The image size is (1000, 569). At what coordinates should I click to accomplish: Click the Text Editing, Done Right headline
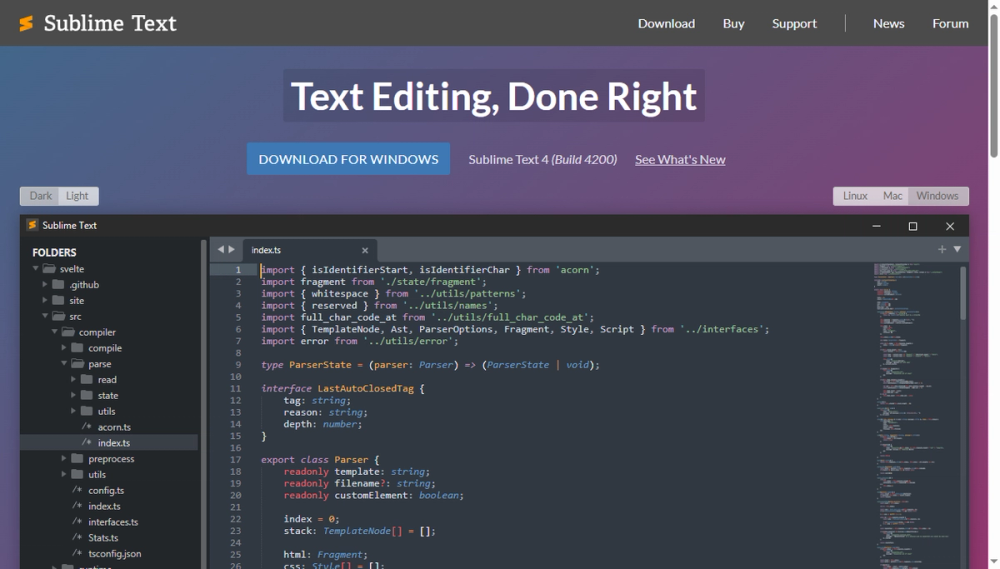click(494, 96)
